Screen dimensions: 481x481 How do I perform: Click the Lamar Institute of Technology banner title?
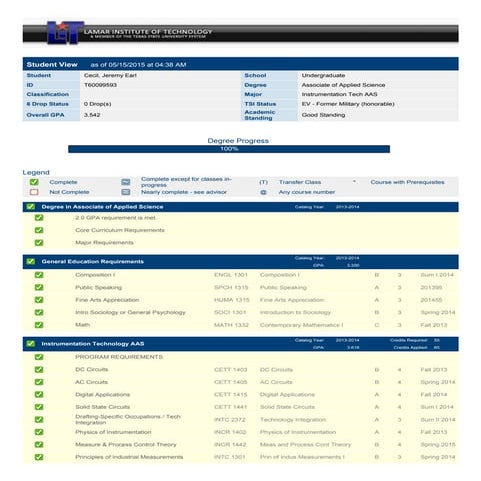pos(148,32)
